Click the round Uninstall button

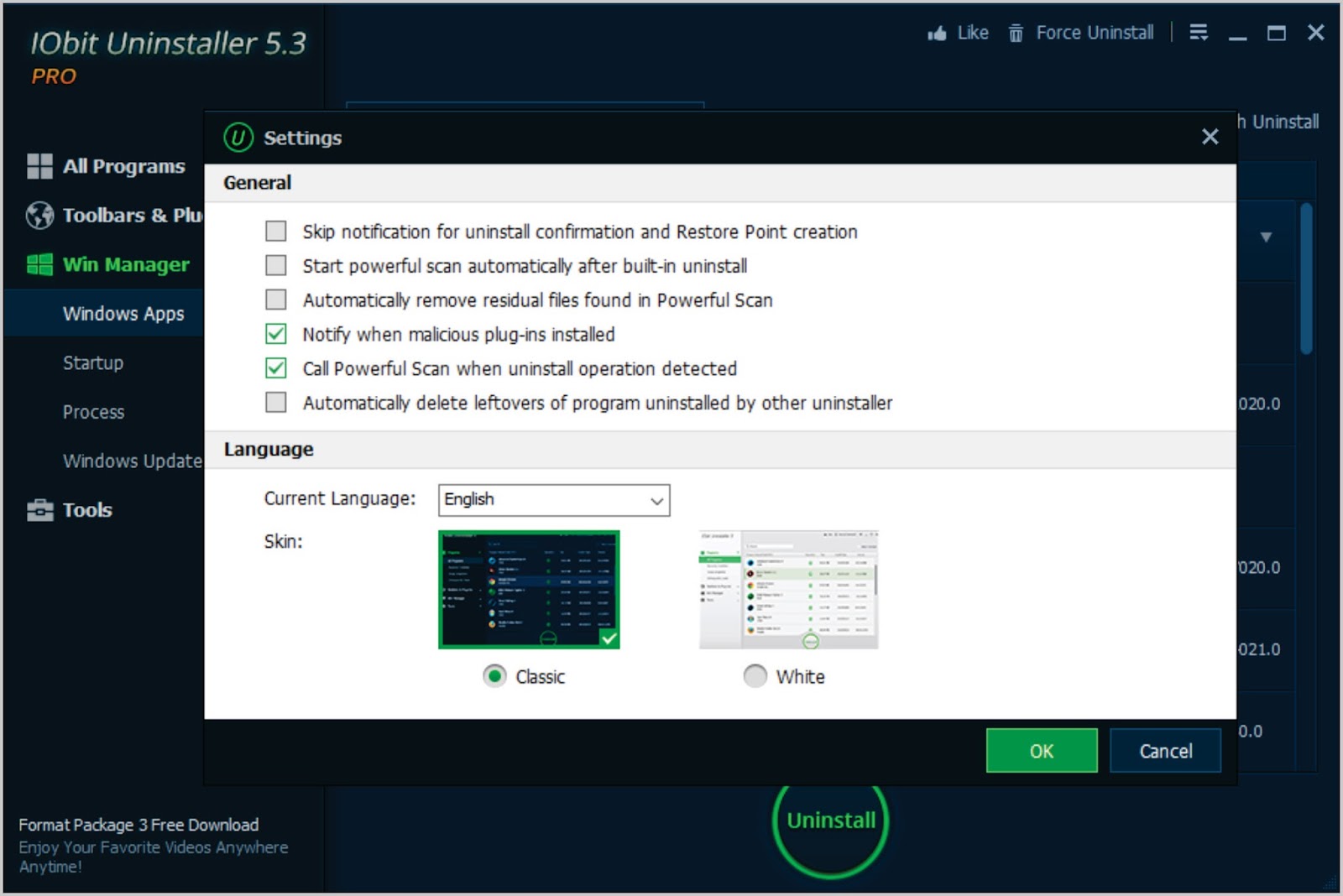[830, 820]
